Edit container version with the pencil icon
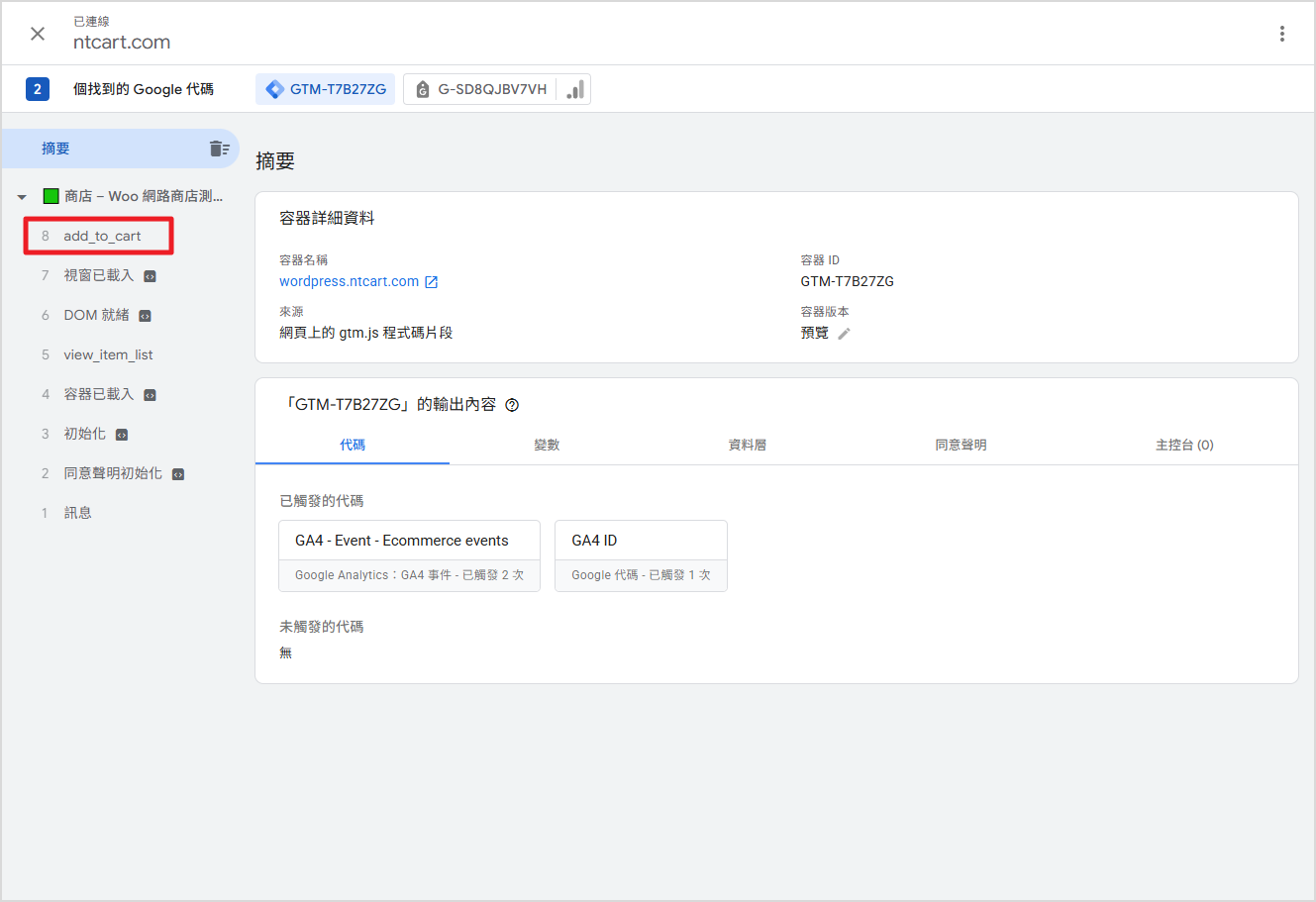The image size is (1316, 902). pos(844,334)
